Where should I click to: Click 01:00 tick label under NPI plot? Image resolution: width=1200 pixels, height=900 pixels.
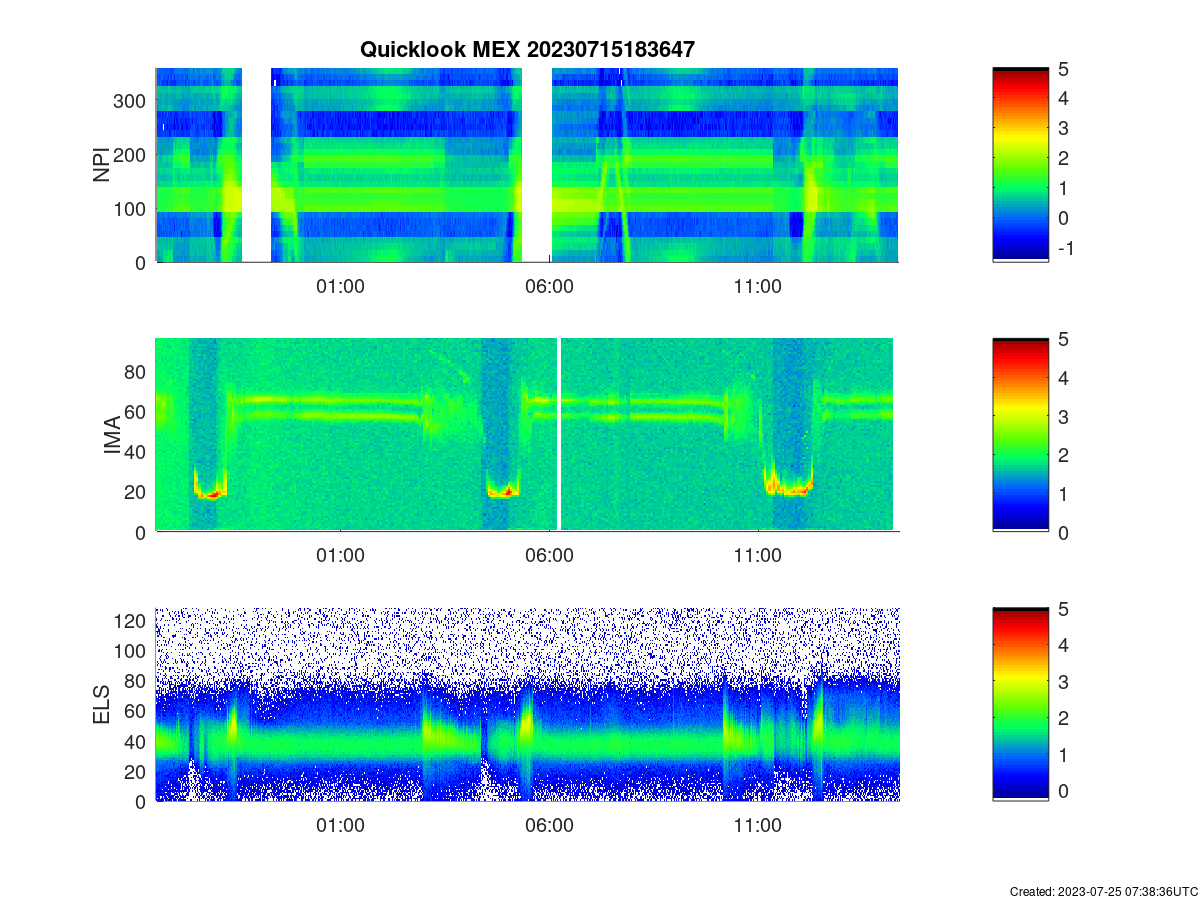(340, 286)
